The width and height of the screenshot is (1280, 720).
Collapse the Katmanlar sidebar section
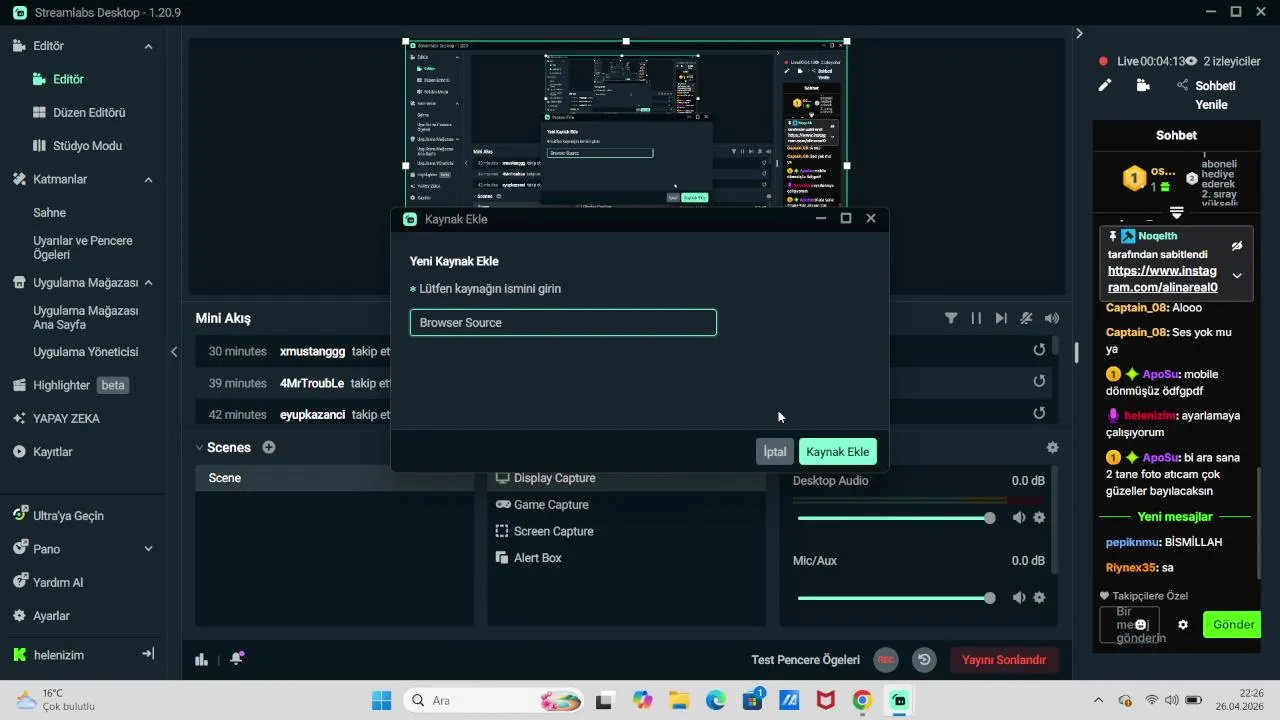pyautogui.click(x=148, y=180)
